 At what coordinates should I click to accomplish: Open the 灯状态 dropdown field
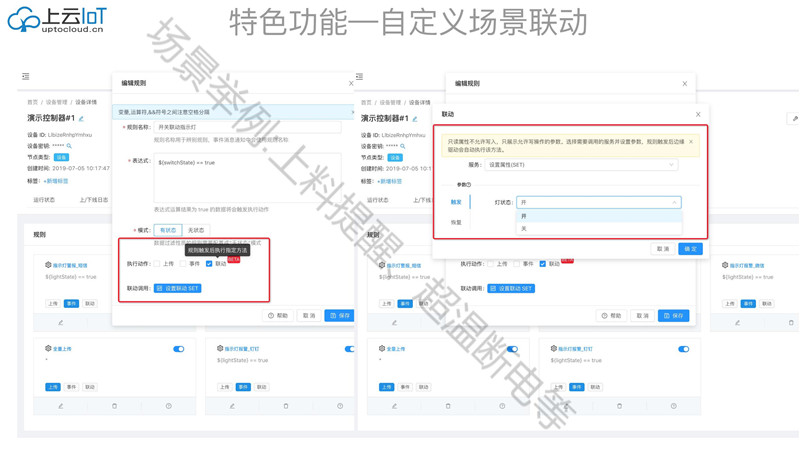pyautogui.click(x=598, y=202)
